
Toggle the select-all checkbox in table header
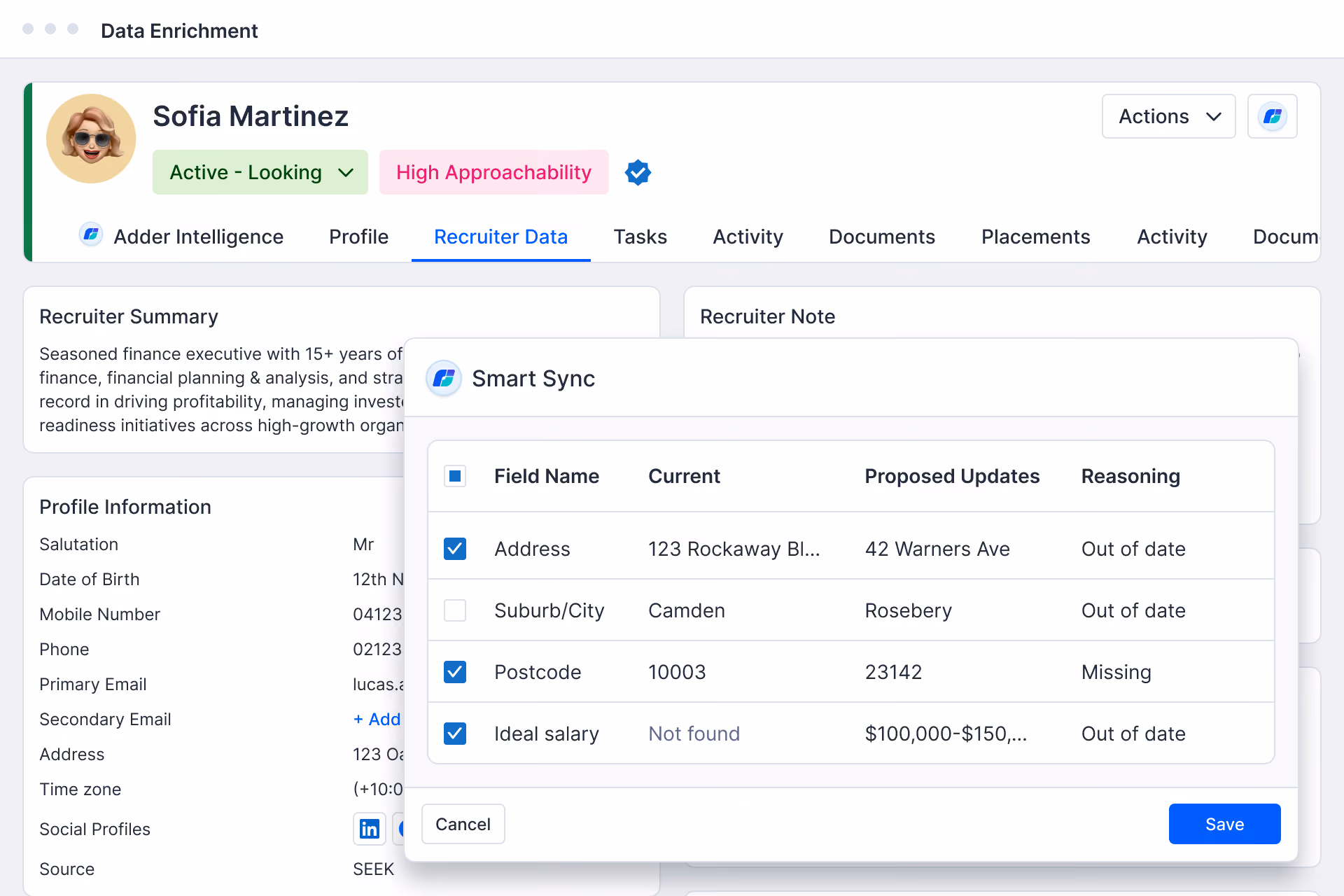[455, 477]
